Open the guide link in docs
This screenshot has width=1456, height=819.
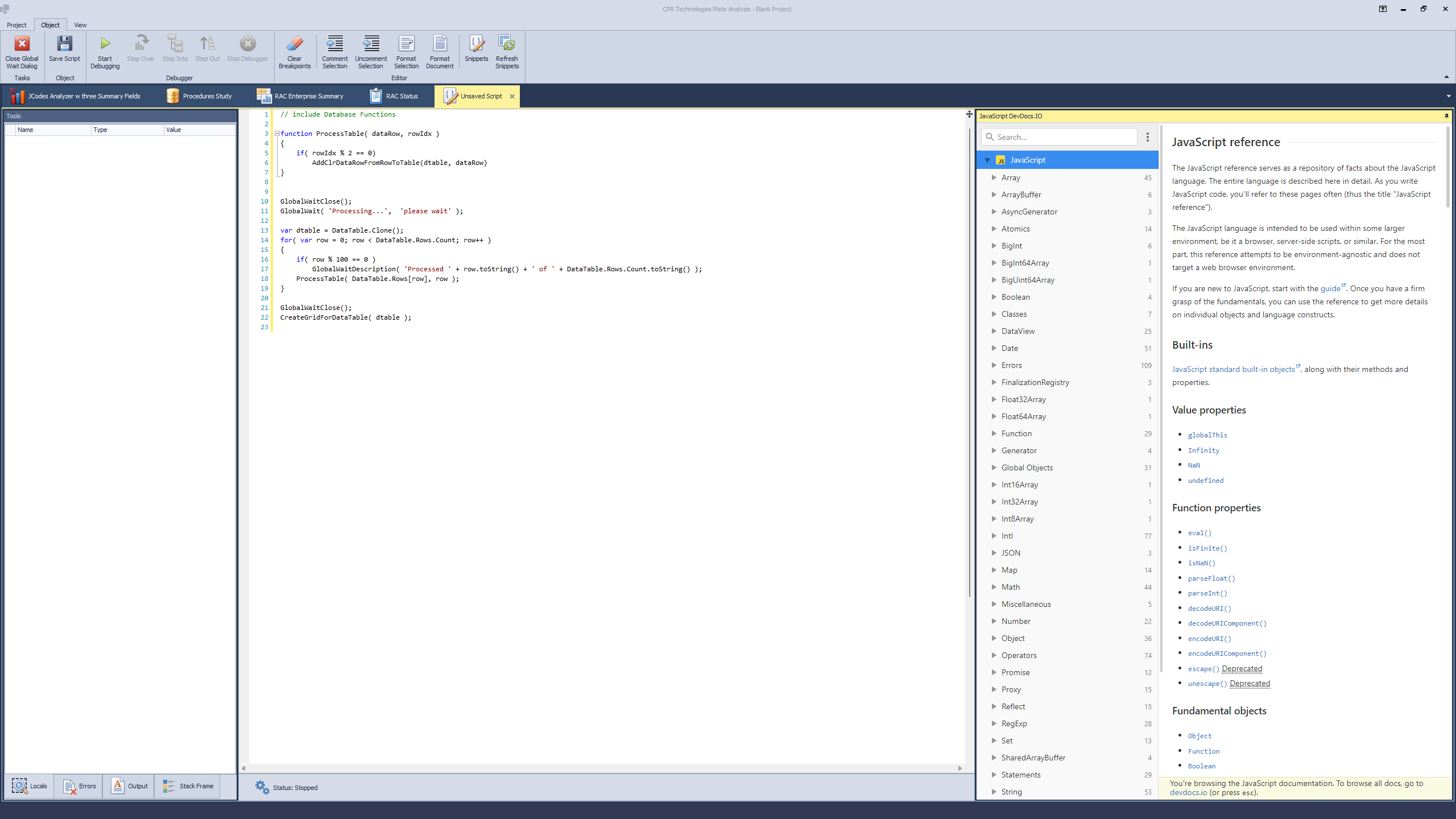[x=1330, y=288]
